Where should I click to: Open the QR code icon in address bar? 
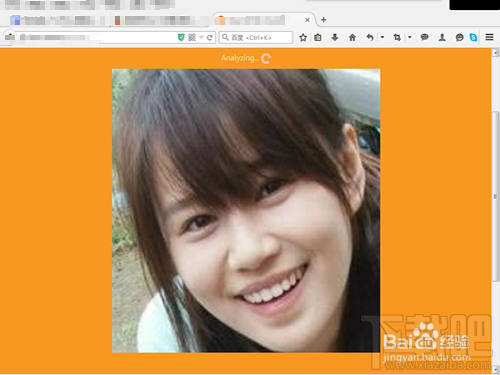click(192, 37)
